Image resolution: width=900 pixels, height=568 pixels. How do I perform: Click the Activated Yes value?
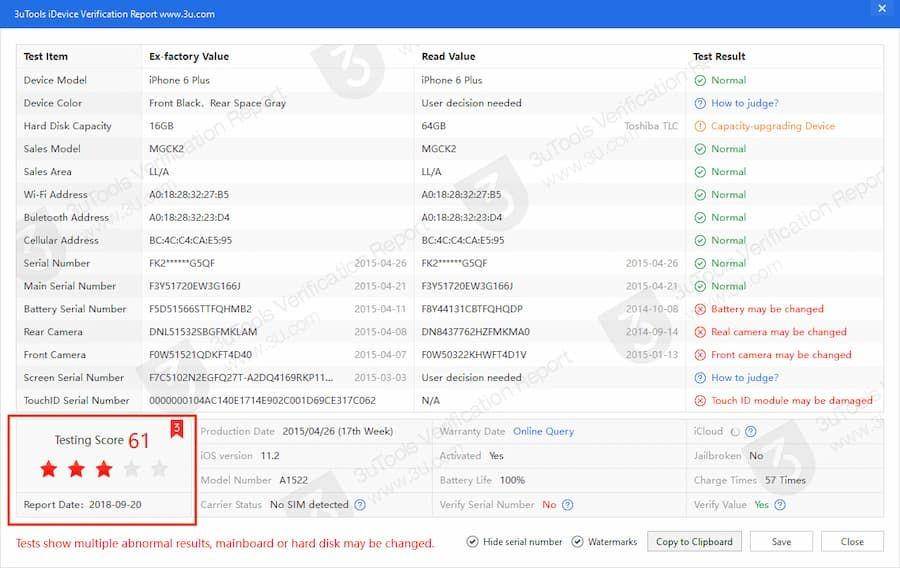(496, 456)
